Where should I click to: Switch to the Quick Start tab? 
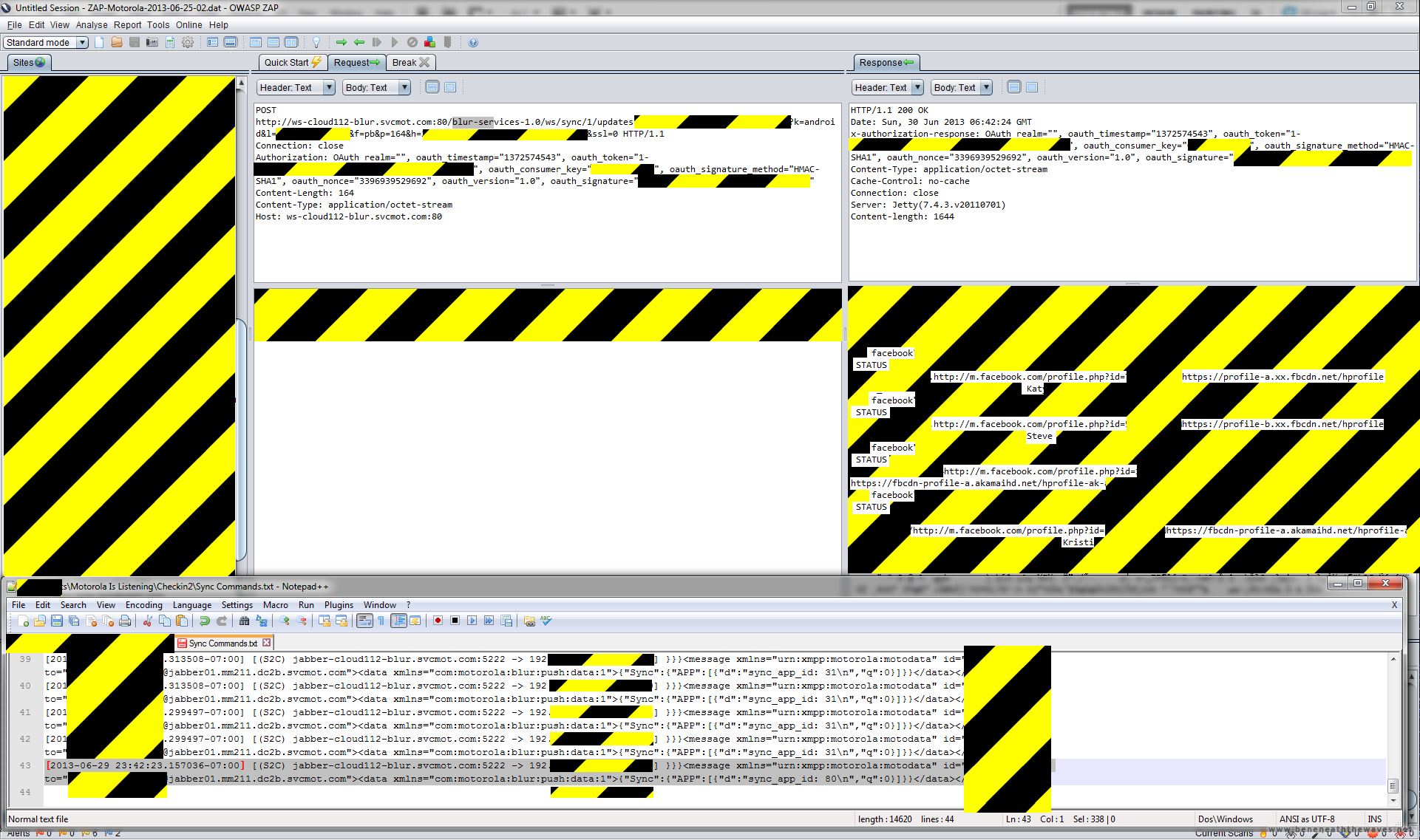pos(293,63)
